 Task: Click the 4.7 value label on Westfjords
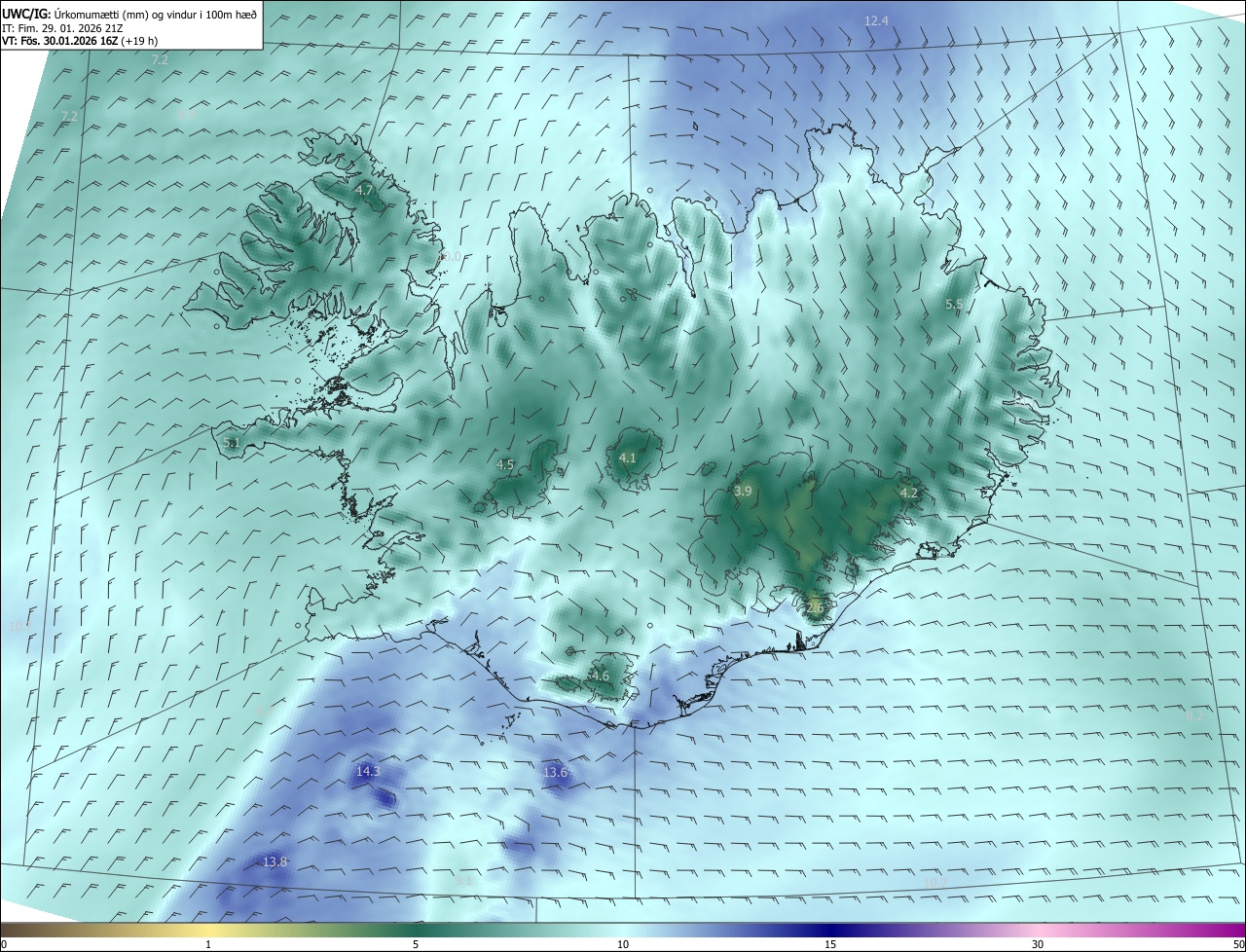(364, 191)
